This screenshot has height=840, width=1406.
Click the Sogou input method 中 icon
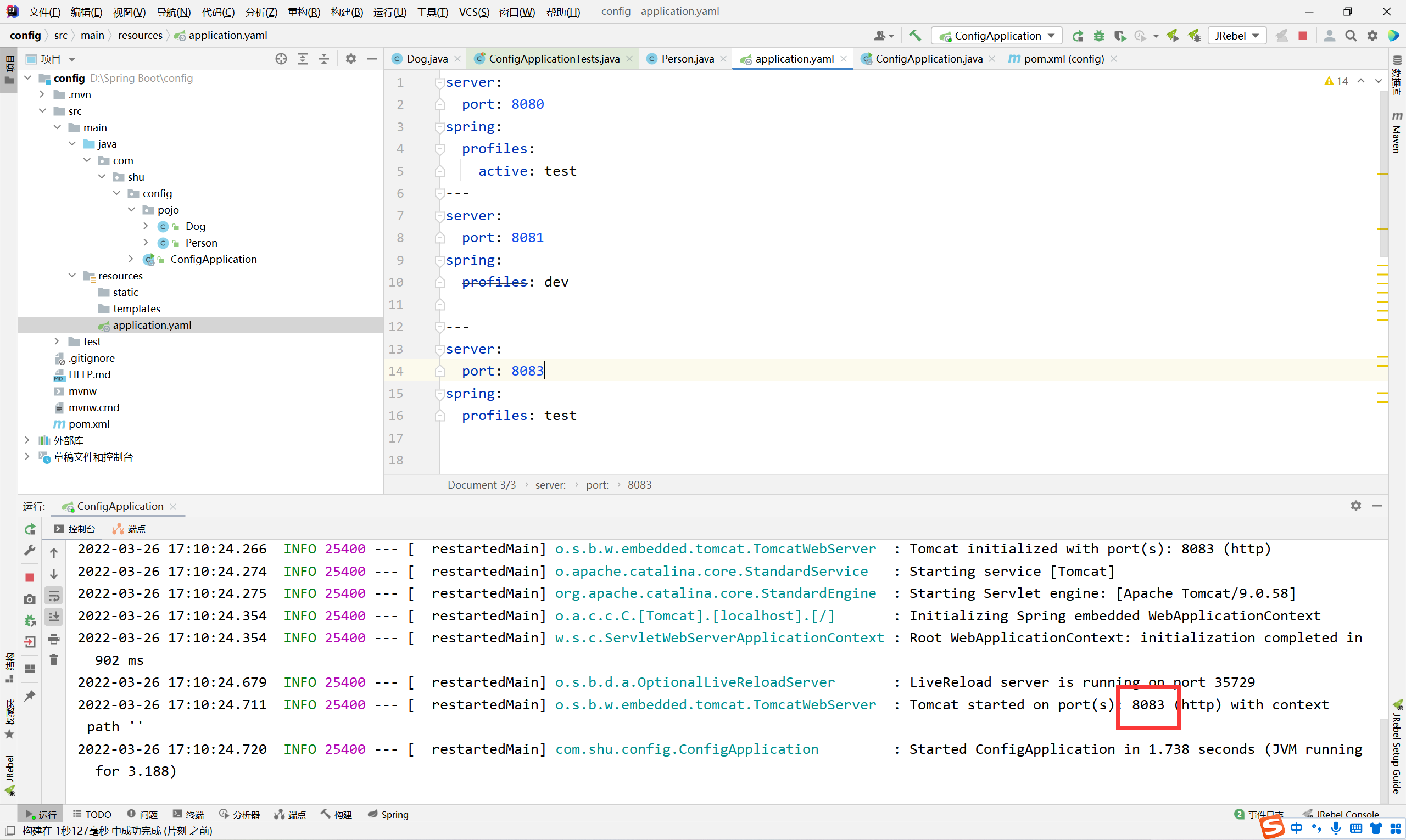pos(1296,828)
